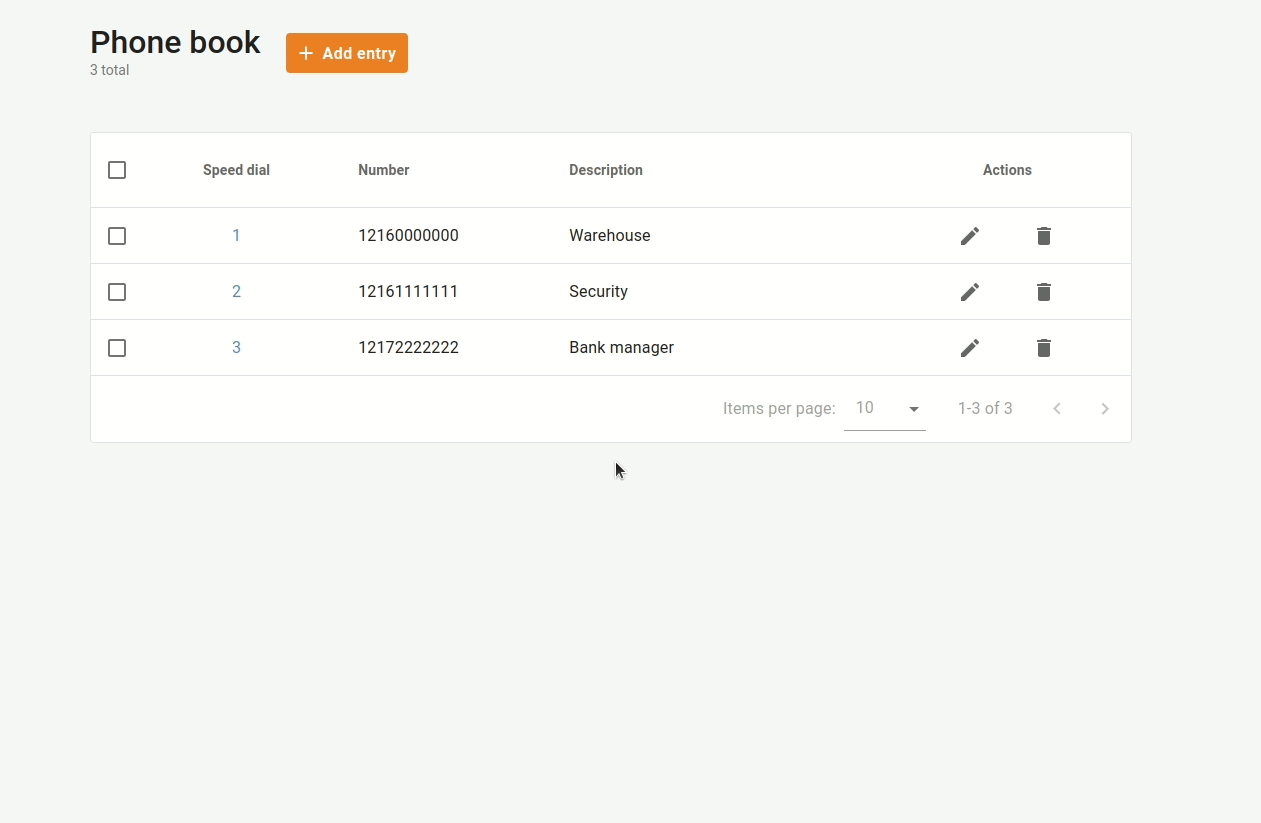1261x823 pixels.
Task: Go to next page using right chevron
Action: click(x=1104, y=408)
